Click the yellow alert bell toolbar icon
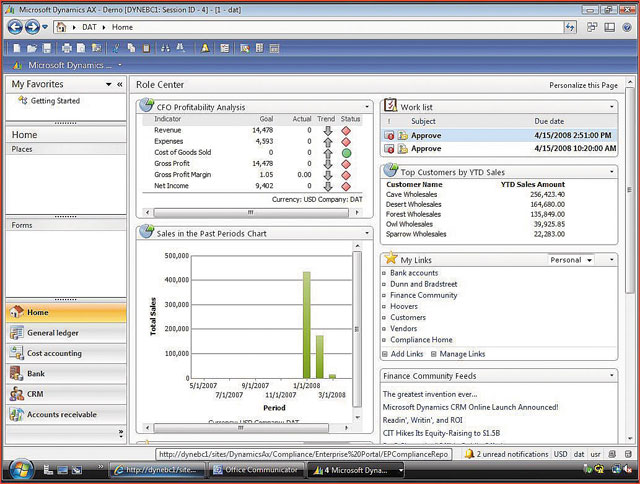Image resolution: width=640 pixels, height=484 pixels. (205, 48)
